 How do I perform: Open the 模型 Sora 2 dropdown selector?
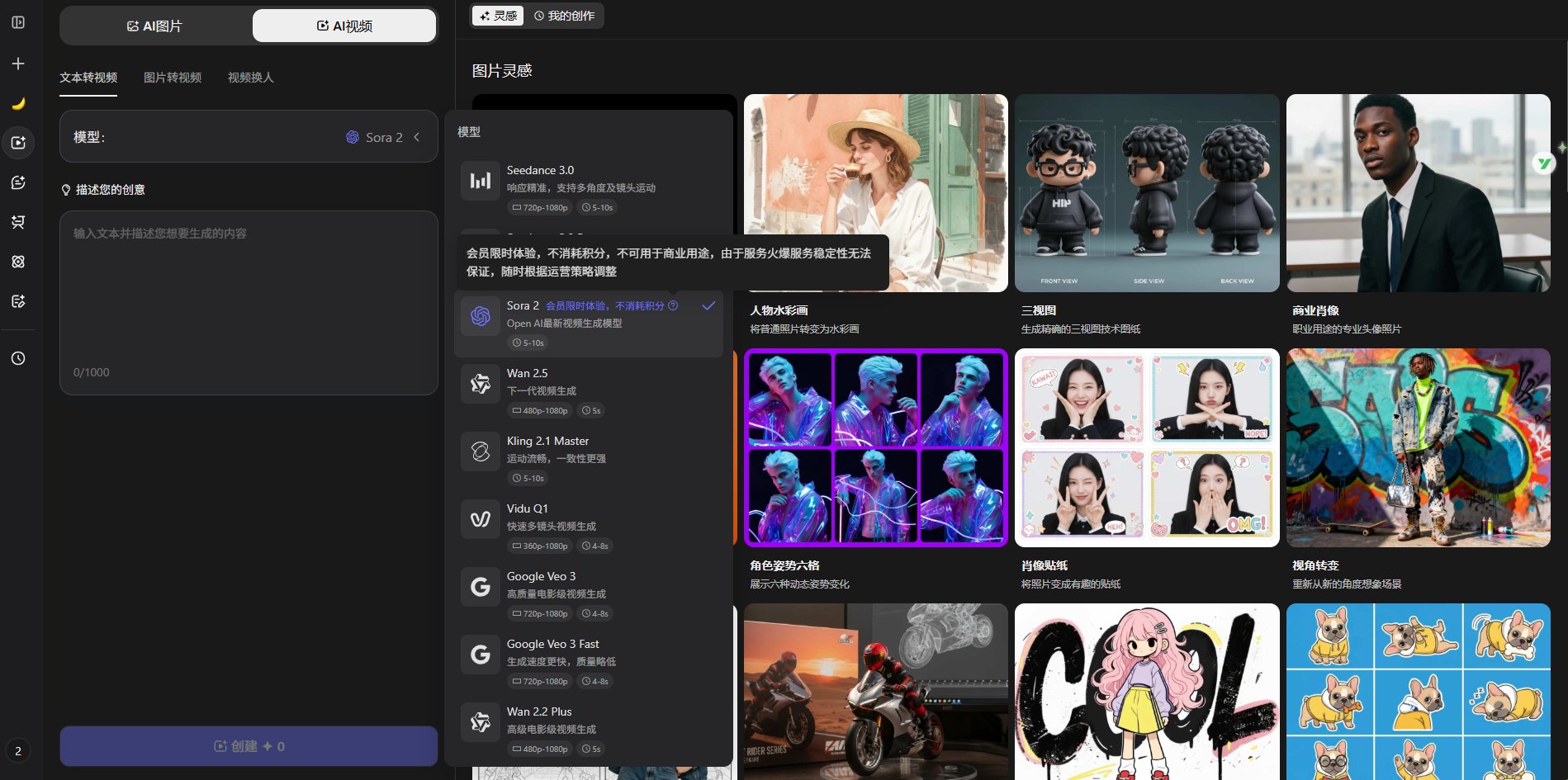pos(249,137)
